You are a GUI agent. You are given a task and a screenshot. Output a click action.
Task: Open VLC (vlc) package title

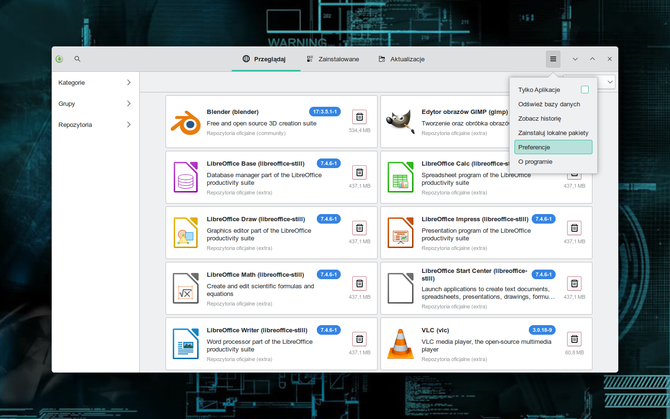click(x=435, y=330)
